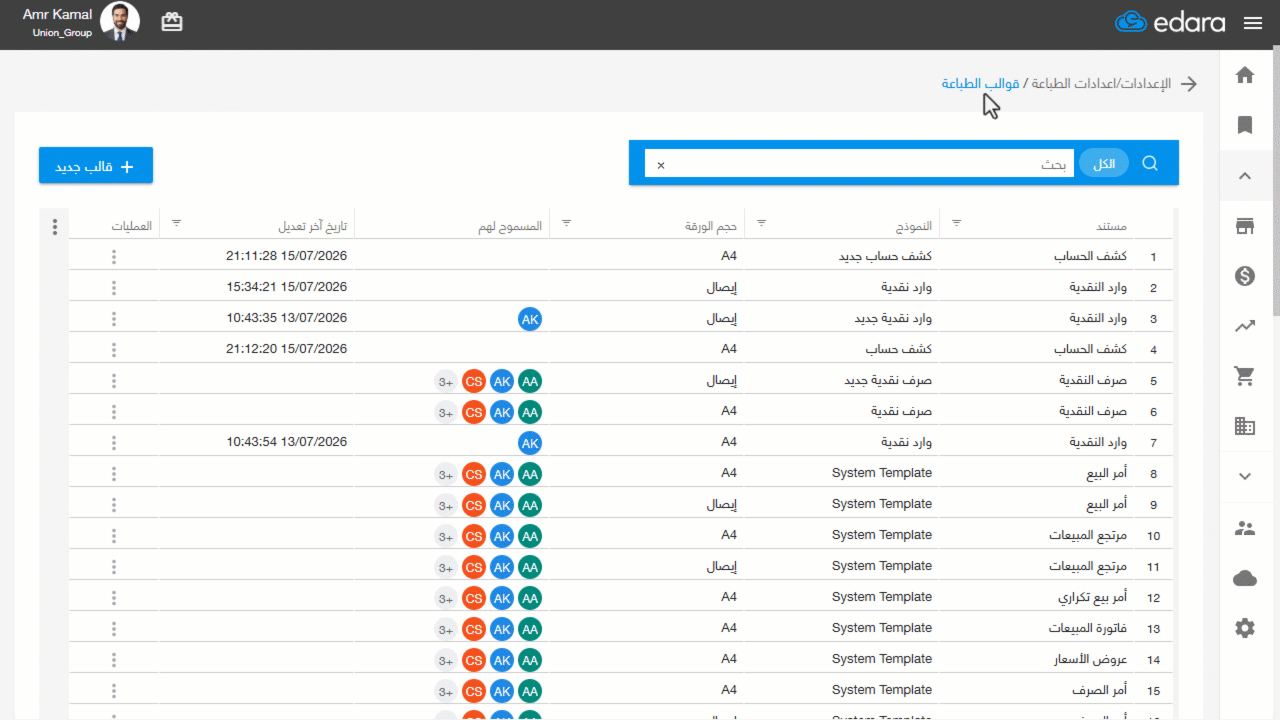Open the cloud icon in sidebar
This screenshot has height=720, width=1280.
coord(1245,578)
